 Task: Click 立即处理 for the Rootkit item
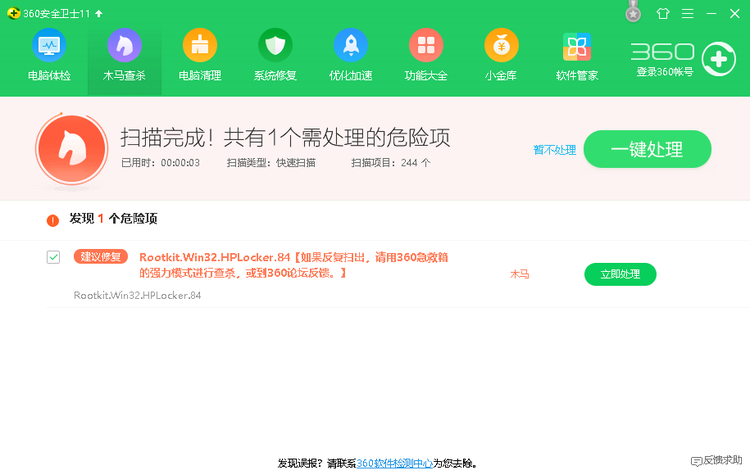pyautogui.click(x=620, y=274)
